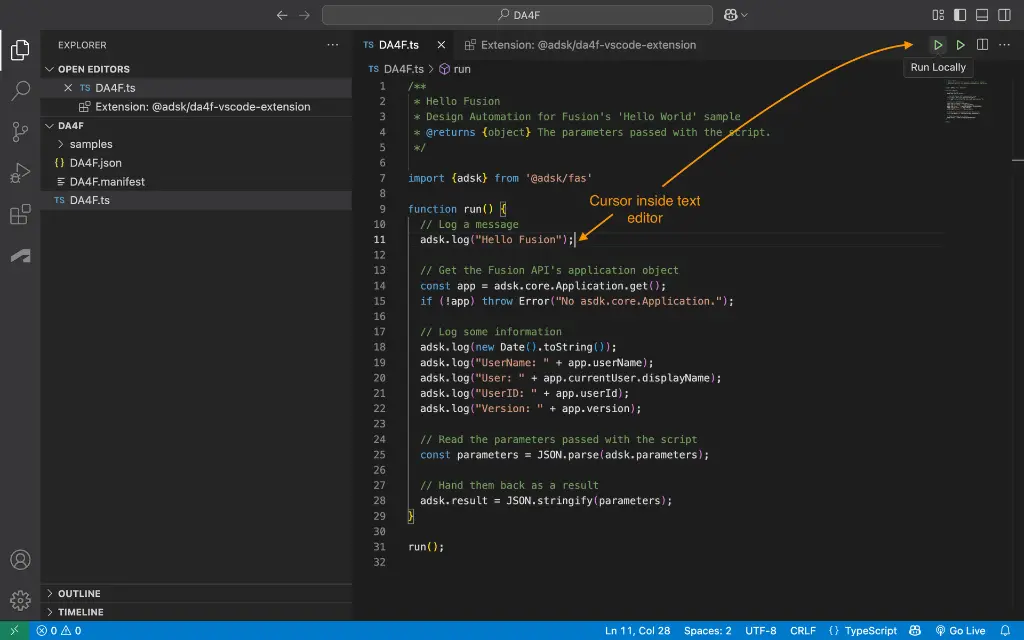Open errors and warnings count
Image resolution: width=1024 pixels, height=640 pixels.
coord(59,631)
